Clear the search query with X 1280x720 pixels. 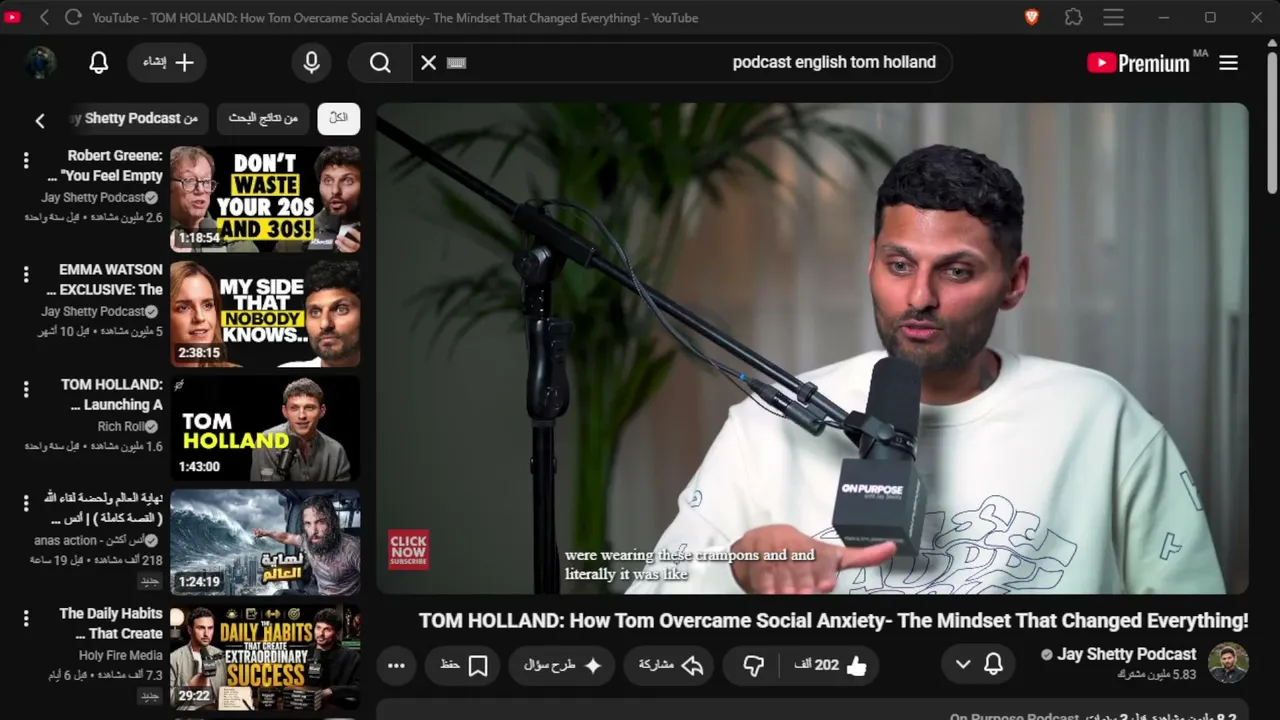pyautogui.click(x=428, y=62)
